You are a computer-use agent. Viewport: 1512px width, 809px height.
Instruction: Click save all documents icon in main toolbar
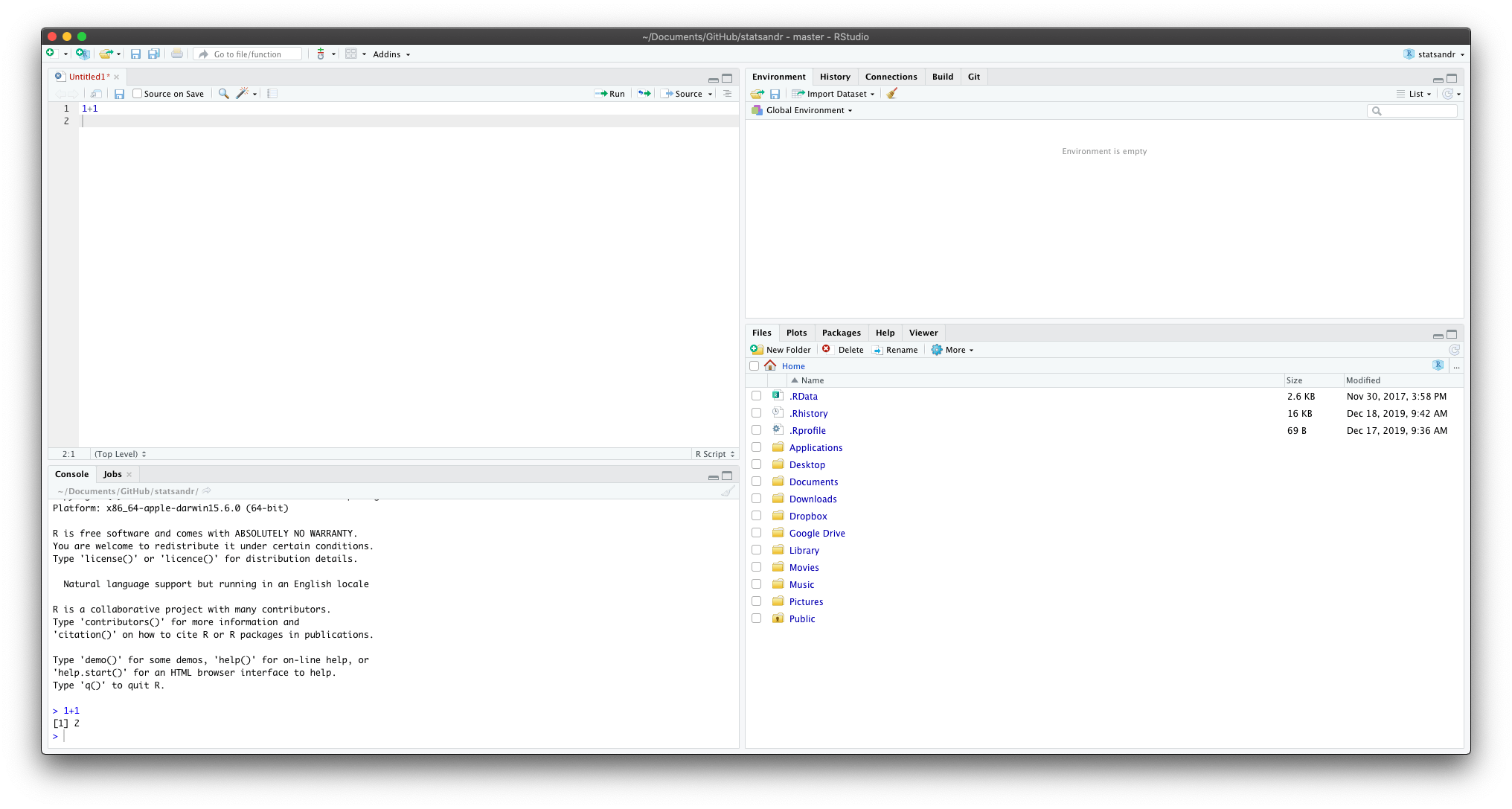(x=154, y=54)
